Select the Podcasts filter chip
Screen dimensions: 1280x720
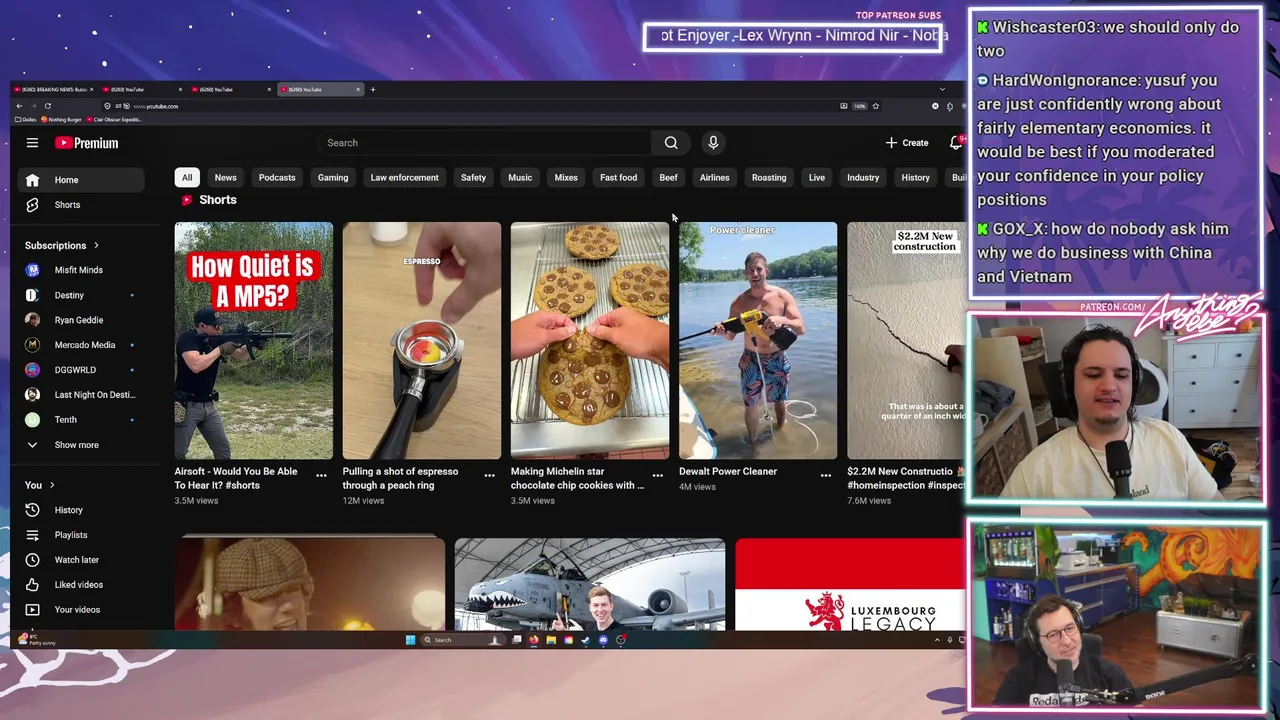point(277,177)
